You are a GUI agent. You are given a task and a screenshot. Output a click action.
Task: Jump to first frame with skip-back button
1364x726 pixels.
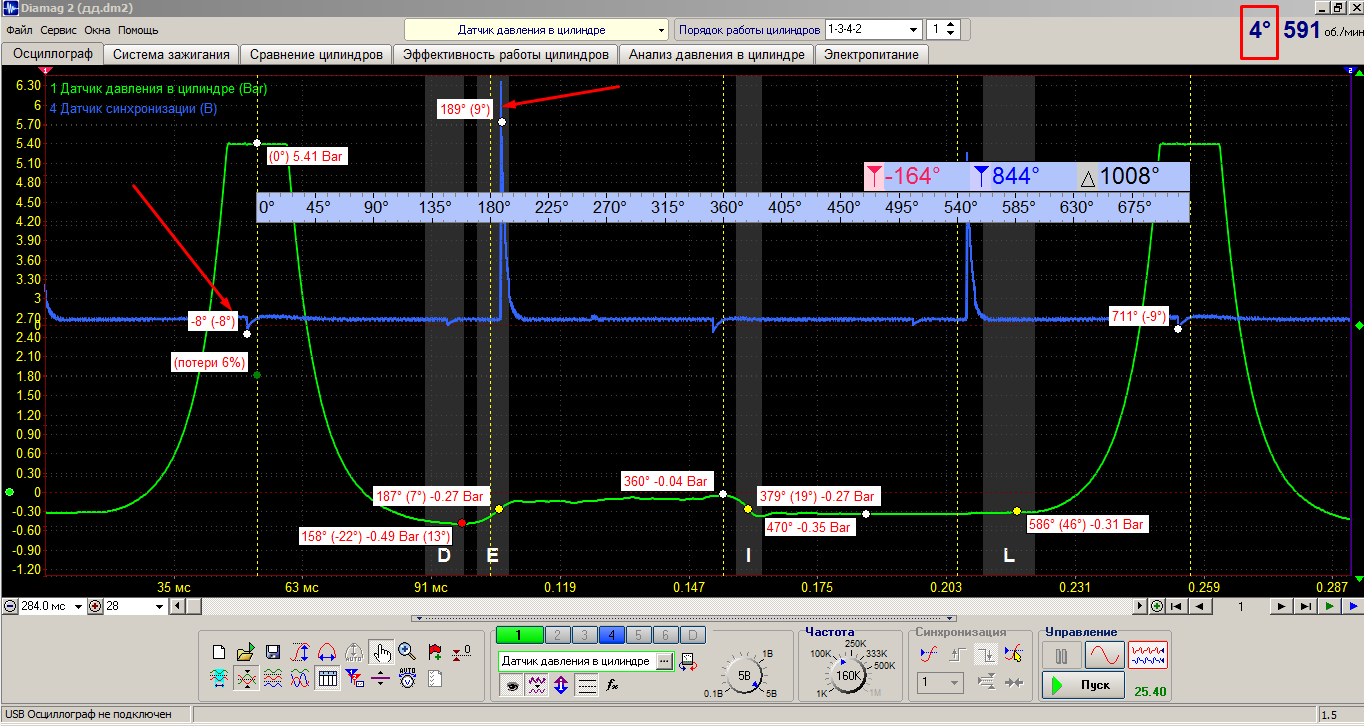1178,606
